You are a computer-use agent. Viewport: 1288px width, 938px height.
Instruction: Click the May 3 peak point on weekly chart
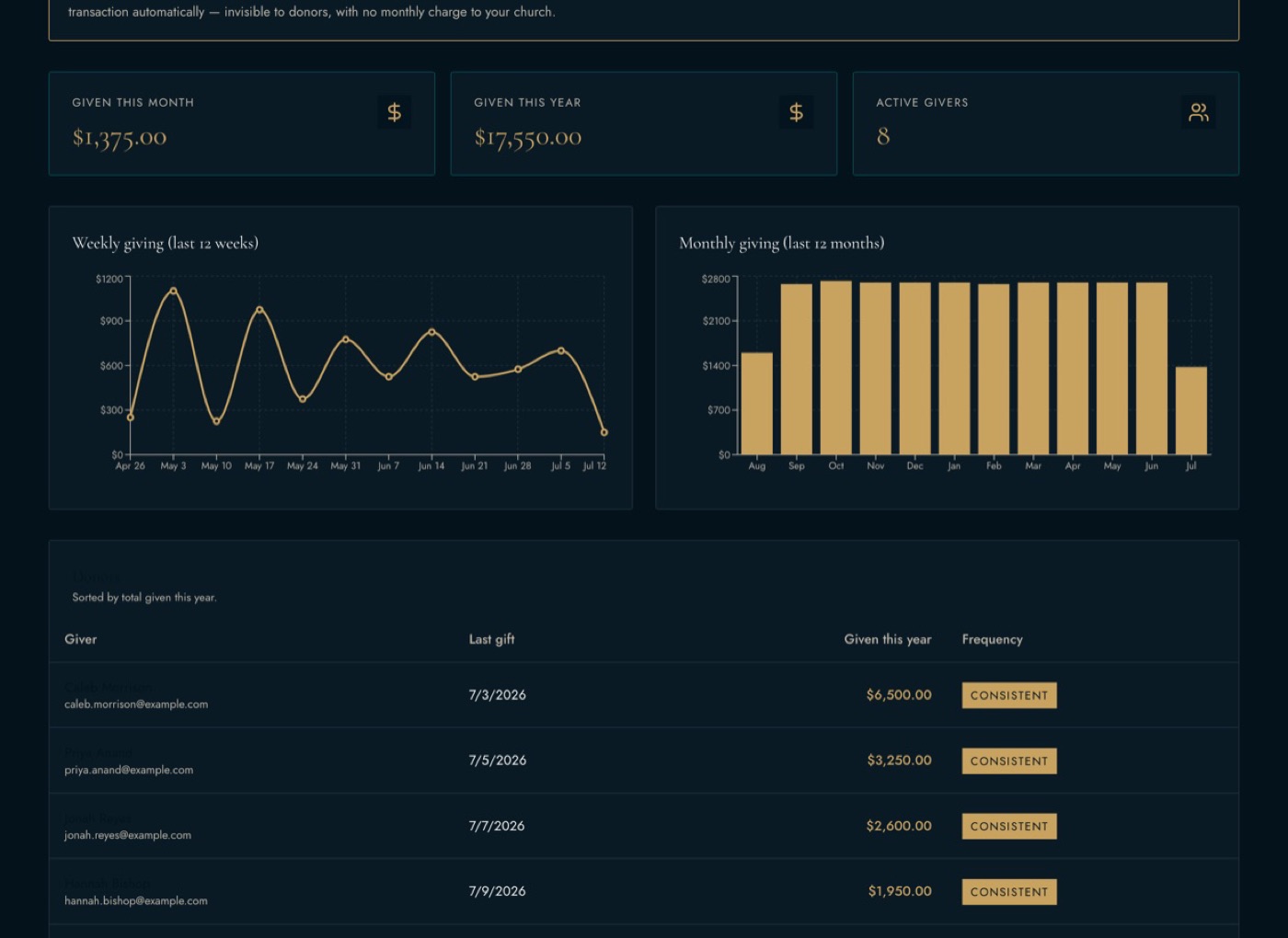173,291
